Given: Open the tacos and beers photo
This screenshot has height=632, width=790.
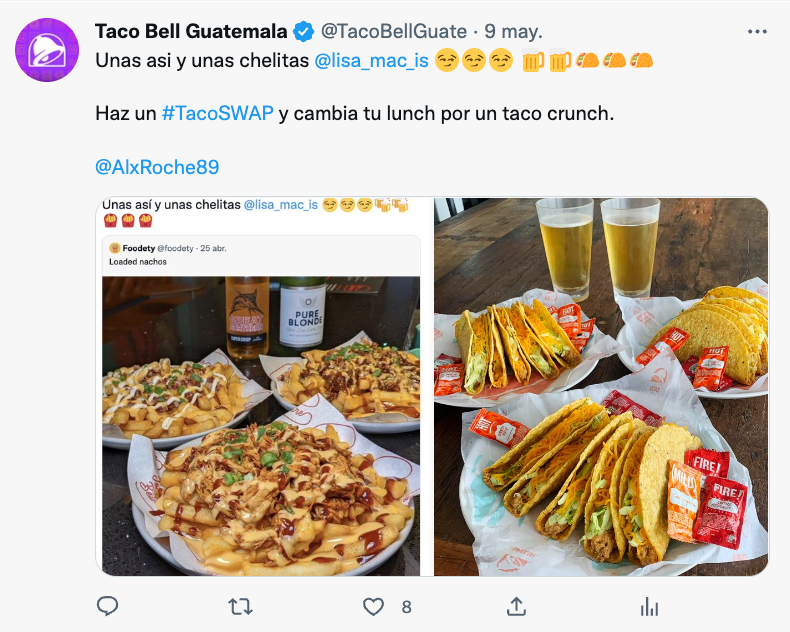Looking at the screenshot, I should coord(601,387).
